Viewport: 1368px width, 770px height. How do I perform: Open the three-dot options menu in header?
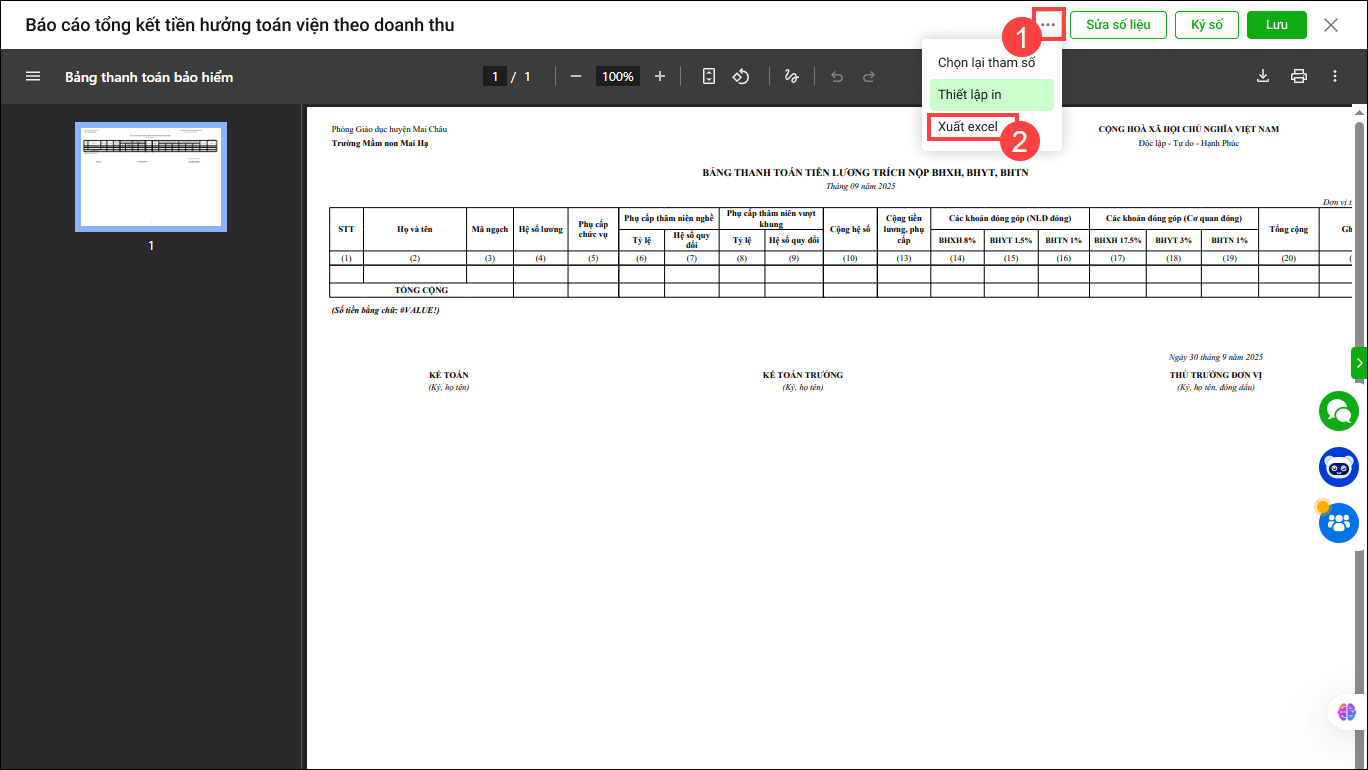pos(1048,25)
